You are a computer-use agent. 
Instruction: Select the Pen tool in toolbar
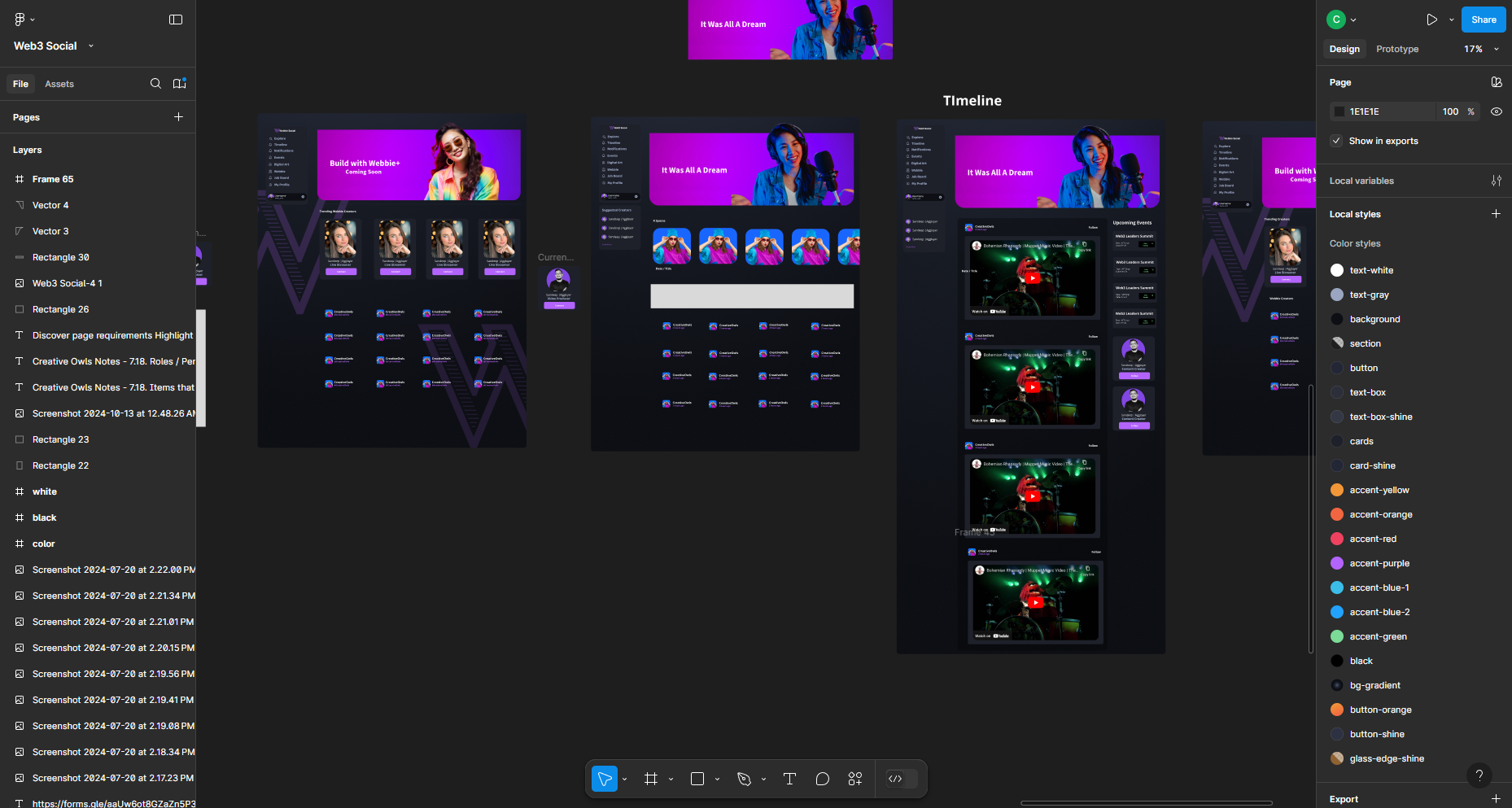click(744, 779)
